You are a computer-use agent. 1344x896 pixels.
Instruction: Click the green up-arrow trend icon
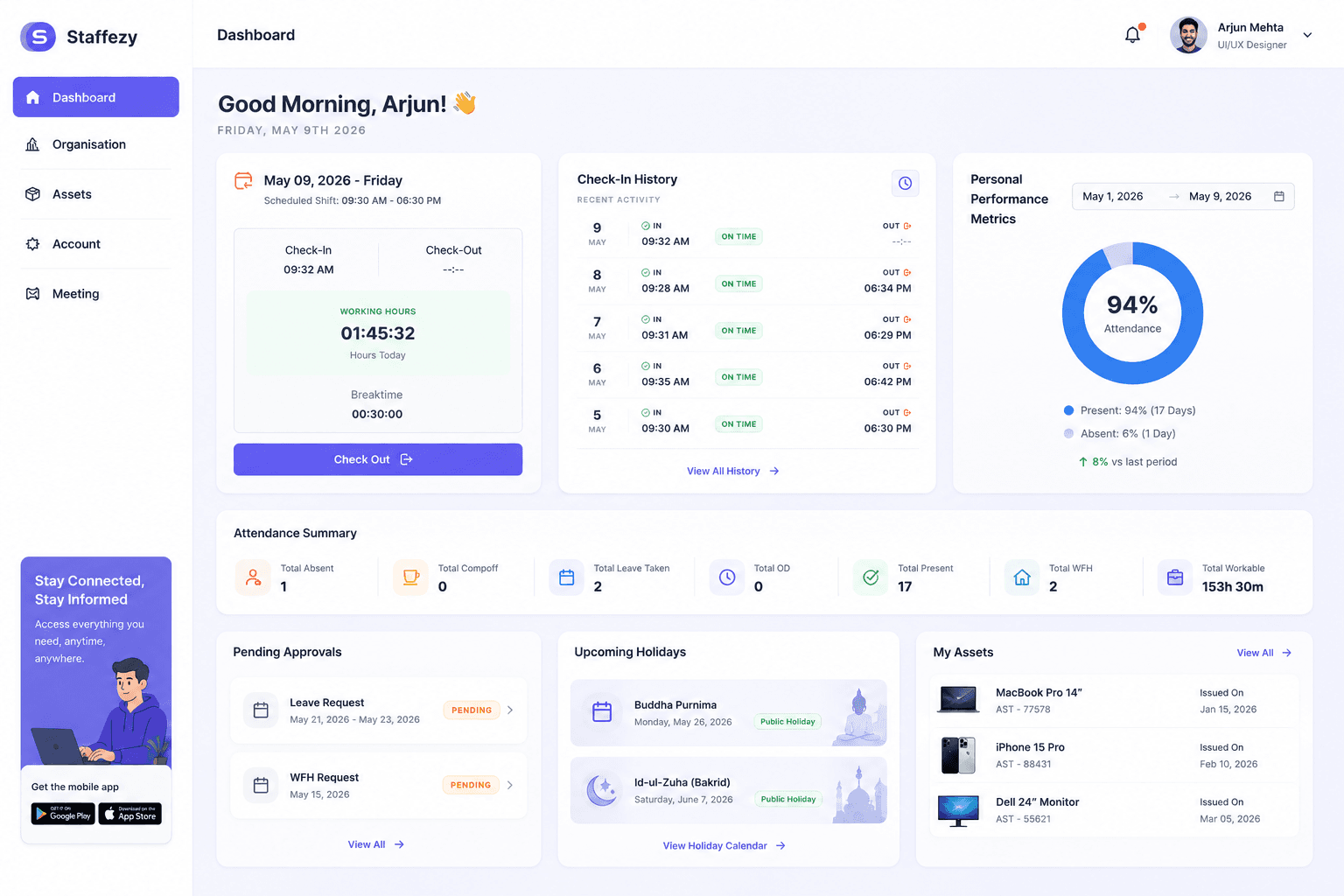pyautogui.click(x=1083, y=462)
